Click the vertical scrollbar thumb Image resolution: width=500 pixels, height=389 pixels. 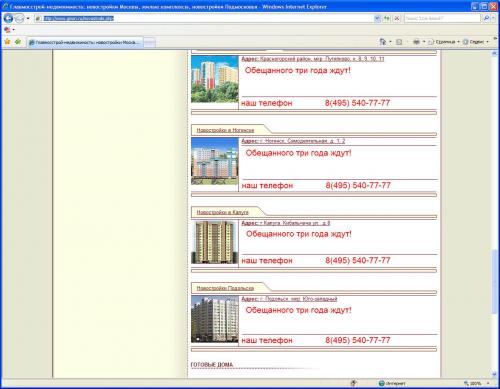[494, 282]
